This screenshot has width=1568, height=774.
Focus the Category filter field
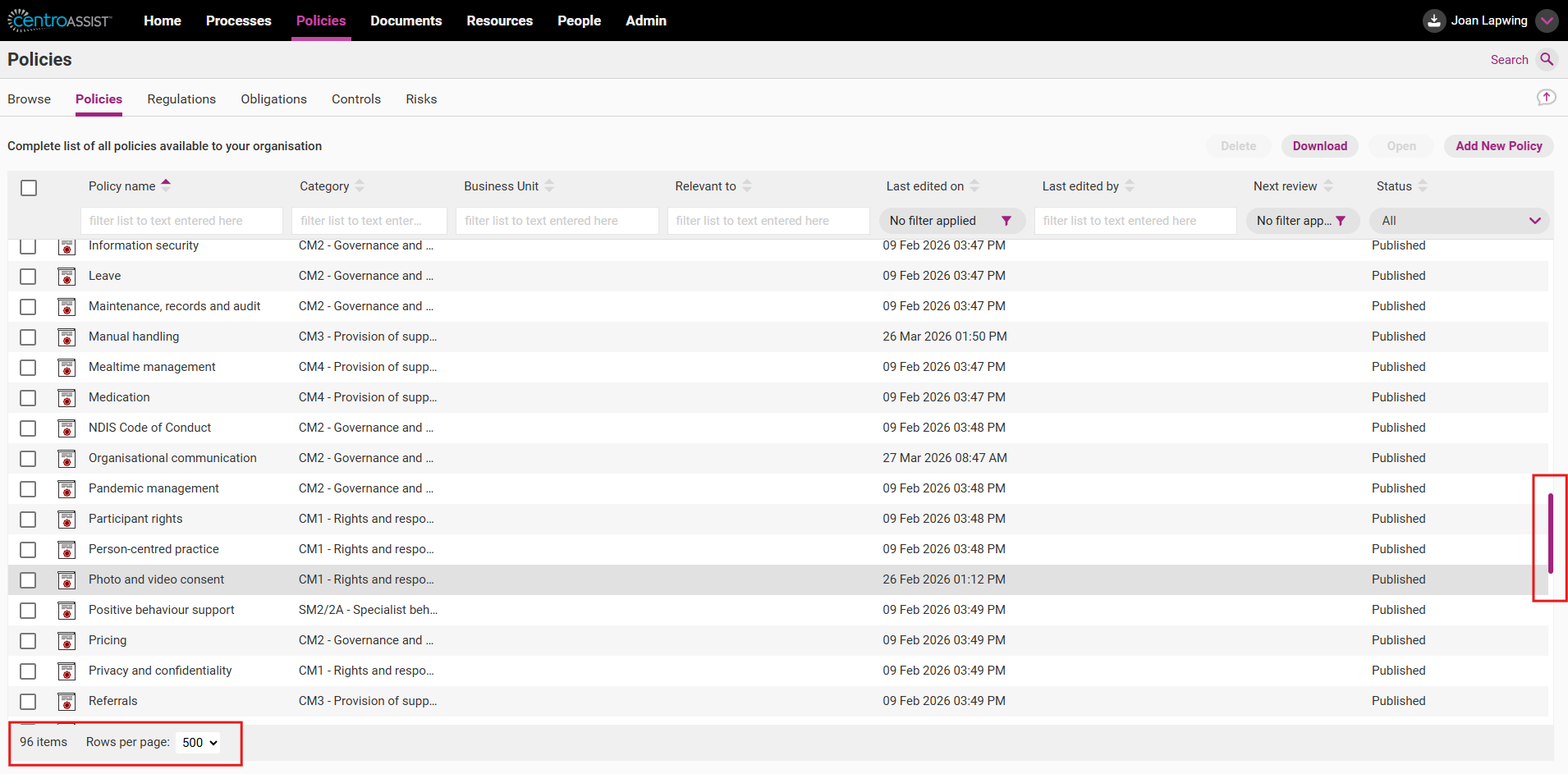[369, 221]
